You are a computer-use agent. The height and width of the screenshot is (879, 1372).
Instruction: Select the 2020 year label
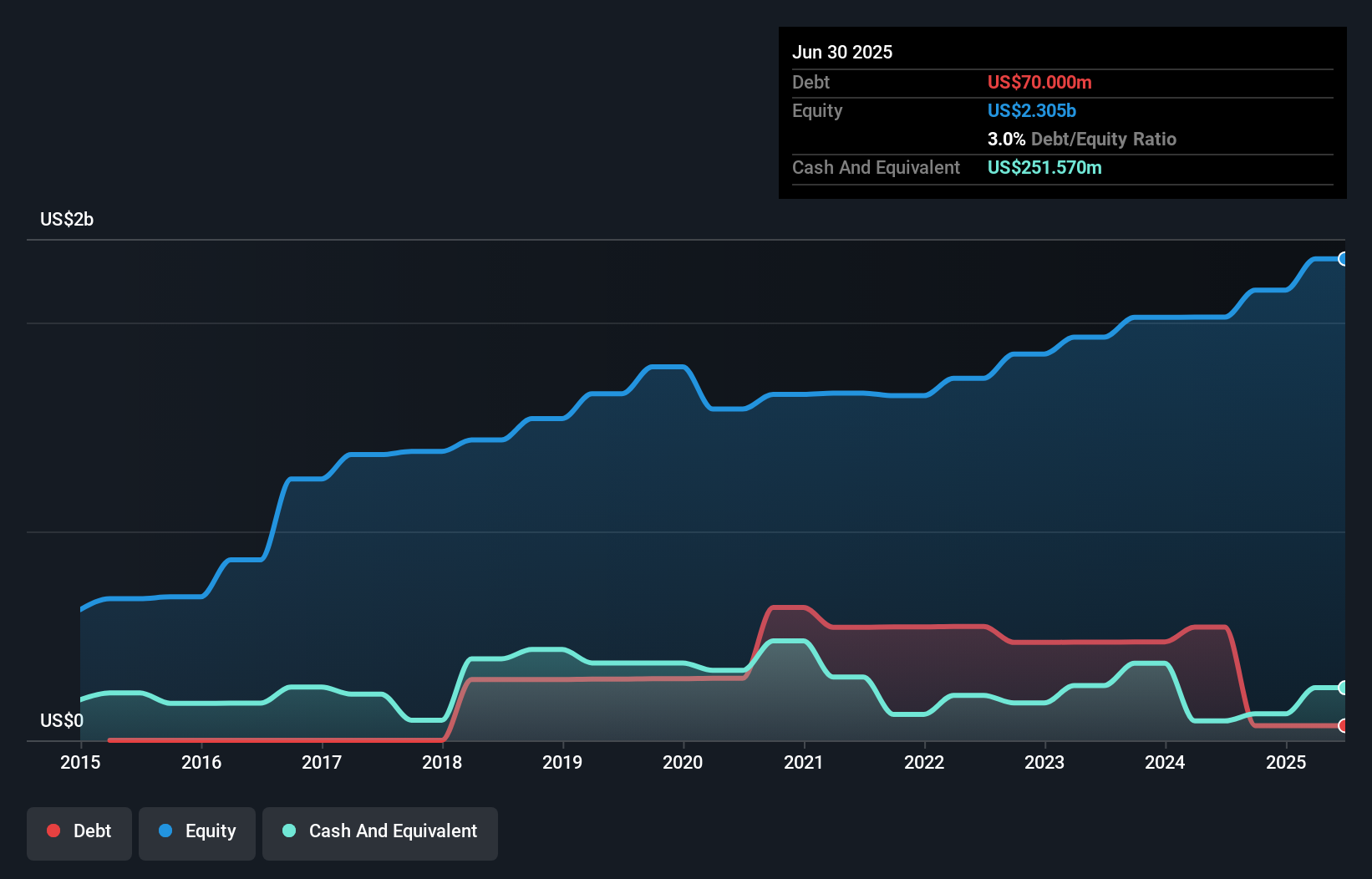pyautogui.click(x=683, y=762)
